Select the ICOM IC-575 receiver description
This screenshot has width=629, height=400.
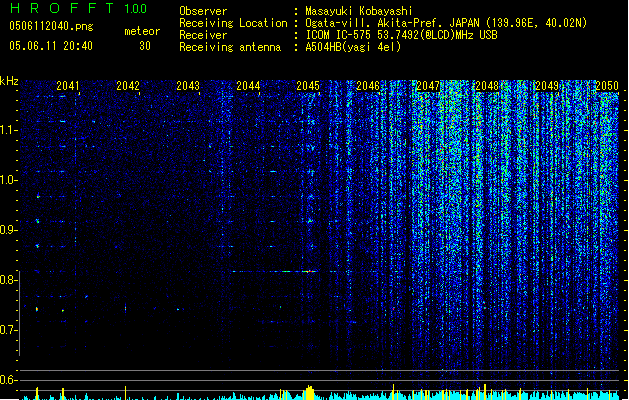click(401, 35)
